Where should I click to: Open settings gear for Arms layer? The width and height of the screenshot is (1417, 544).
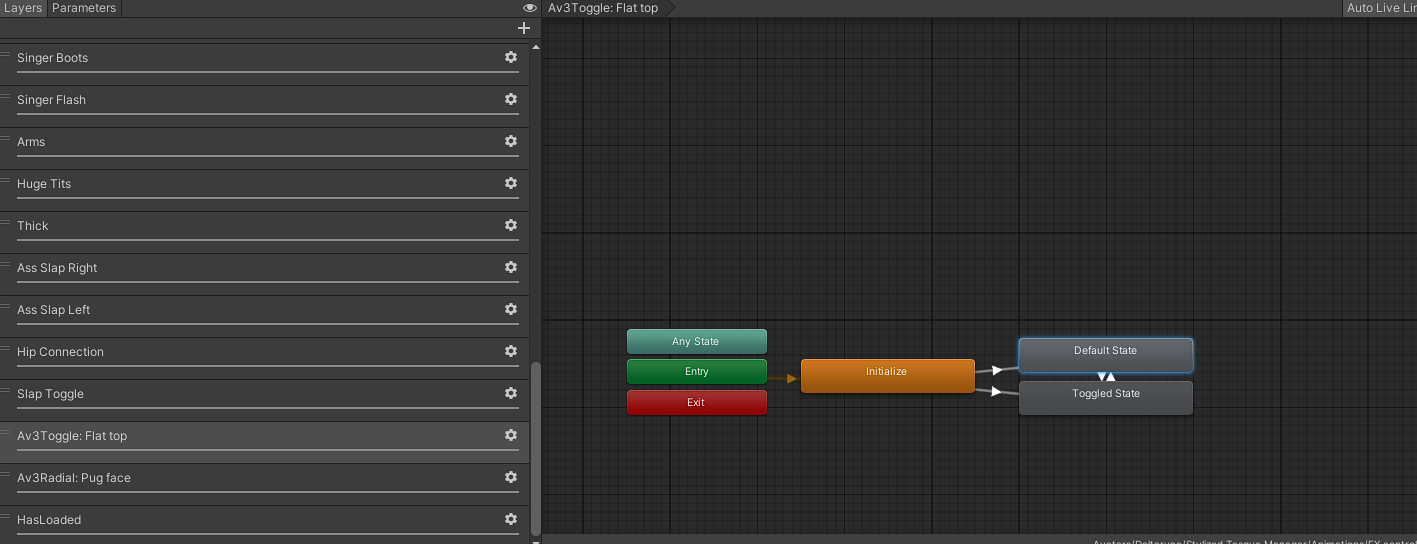click(511, 141)
